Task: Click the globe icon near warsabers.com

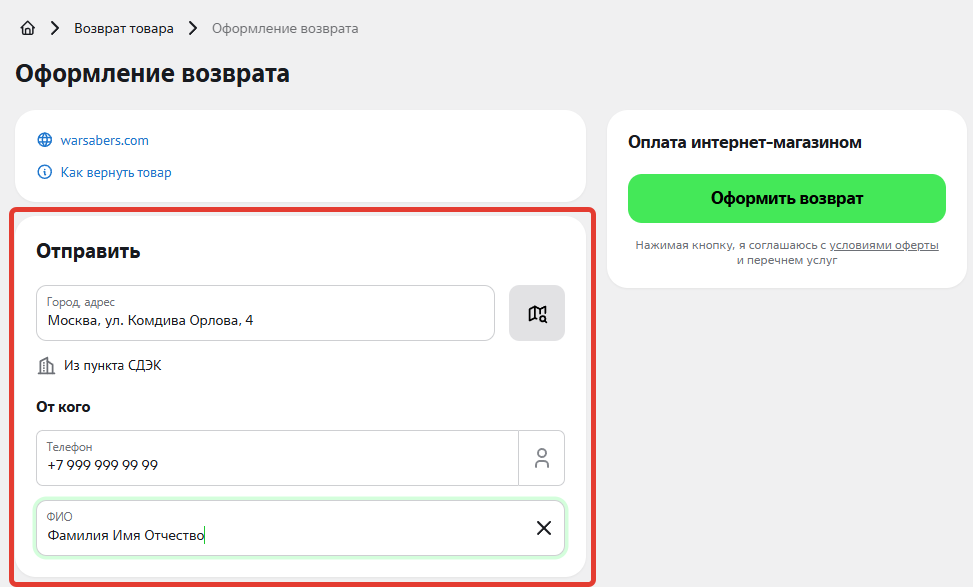Action: coord(44,140)
